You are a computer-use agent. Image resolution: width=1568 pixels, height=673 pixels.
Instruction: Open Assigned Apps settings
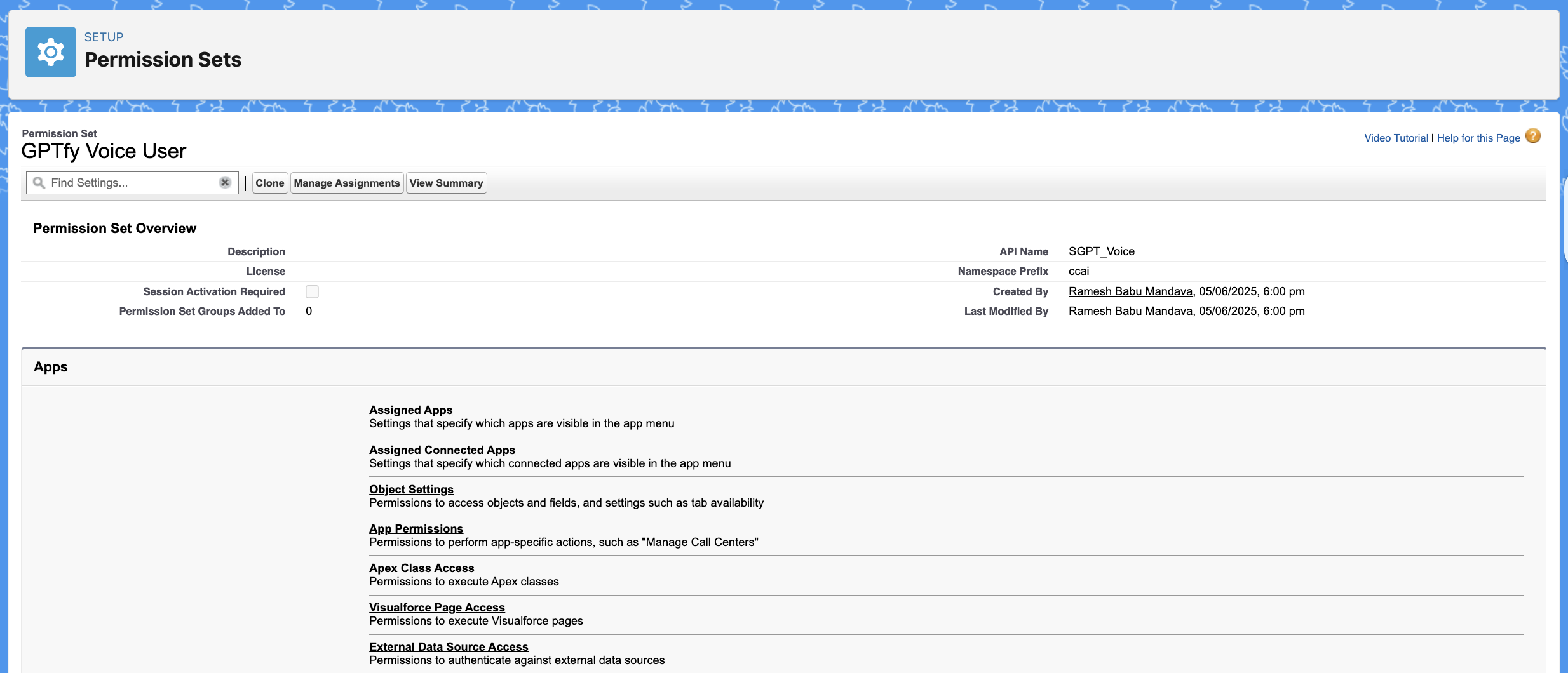coord(410,410)
